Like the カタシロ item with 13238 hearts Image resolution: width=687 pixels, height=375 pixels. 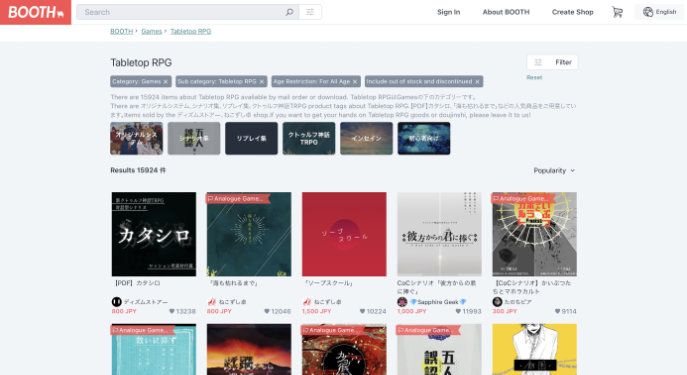[x=172, y=311]
